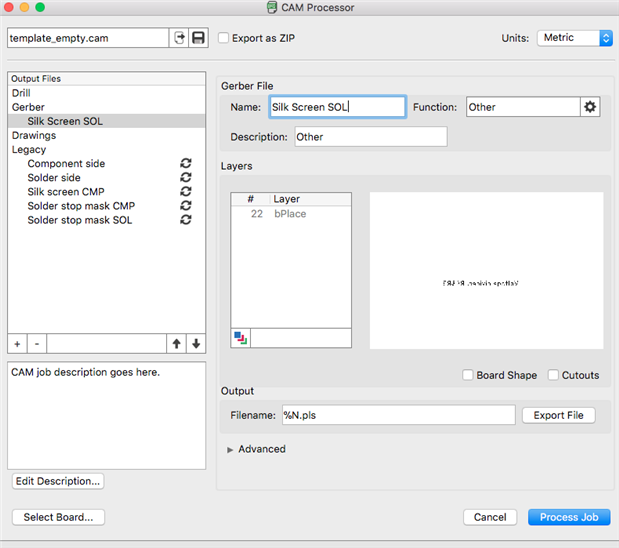Screen dimensions: 619x548
Task: Click refresh icon beside Component side
Action: click(186, 163)
